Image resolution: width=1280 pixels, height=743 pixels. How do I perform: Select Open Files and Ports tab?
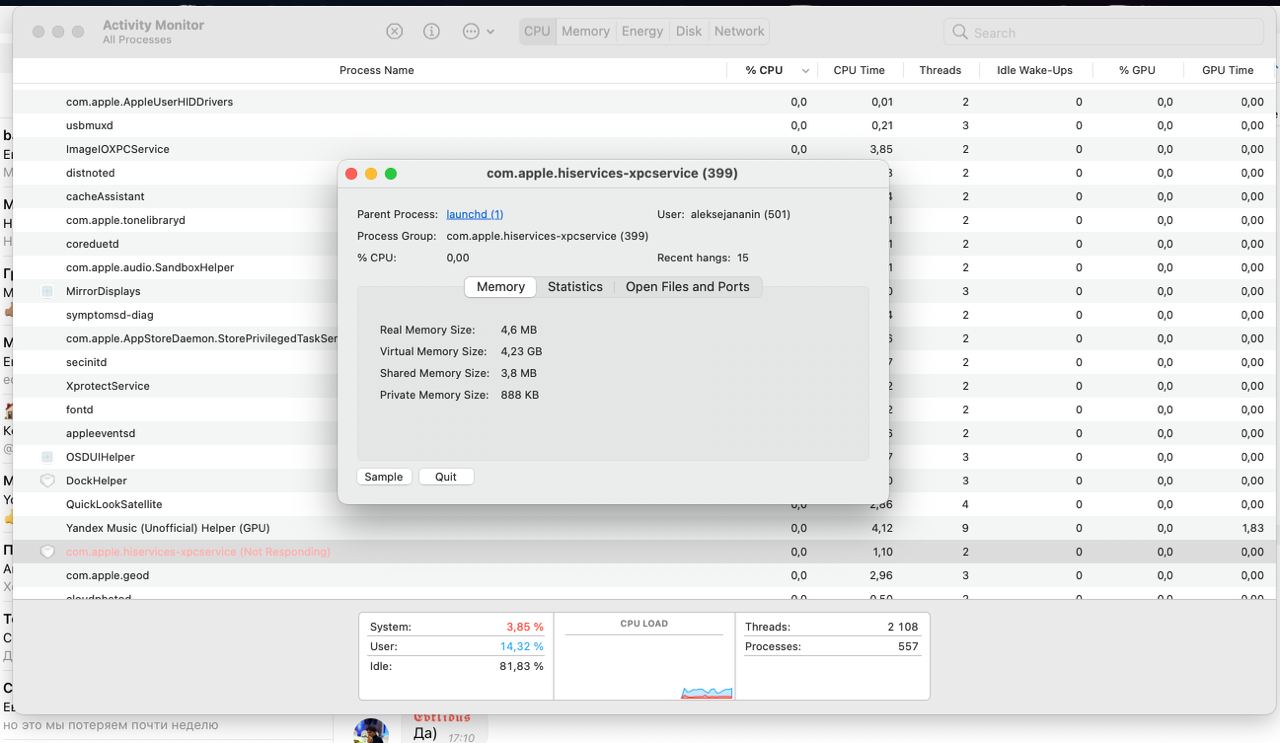[688, 286]
